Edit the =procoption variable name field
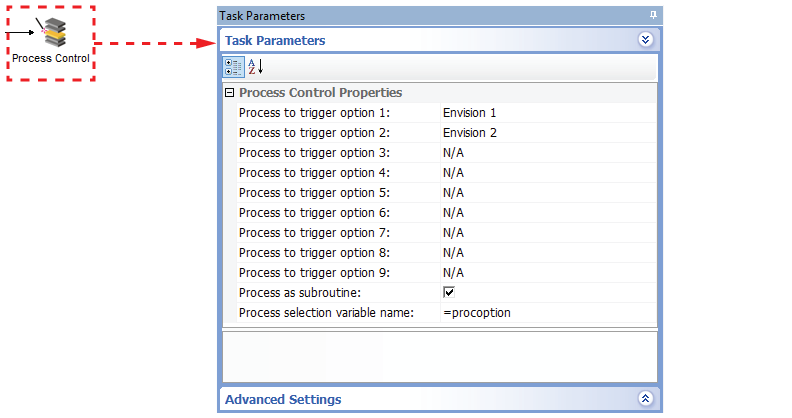 [x=477, y=313]
